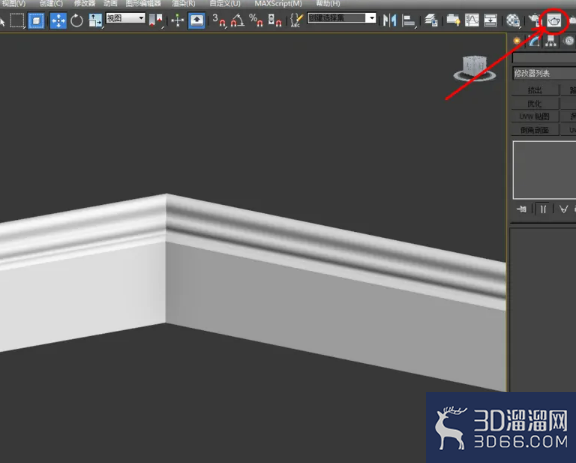Open the 视图 reference coordinate system dropdown
Viewport: 576px width, 463px height.
125,18
